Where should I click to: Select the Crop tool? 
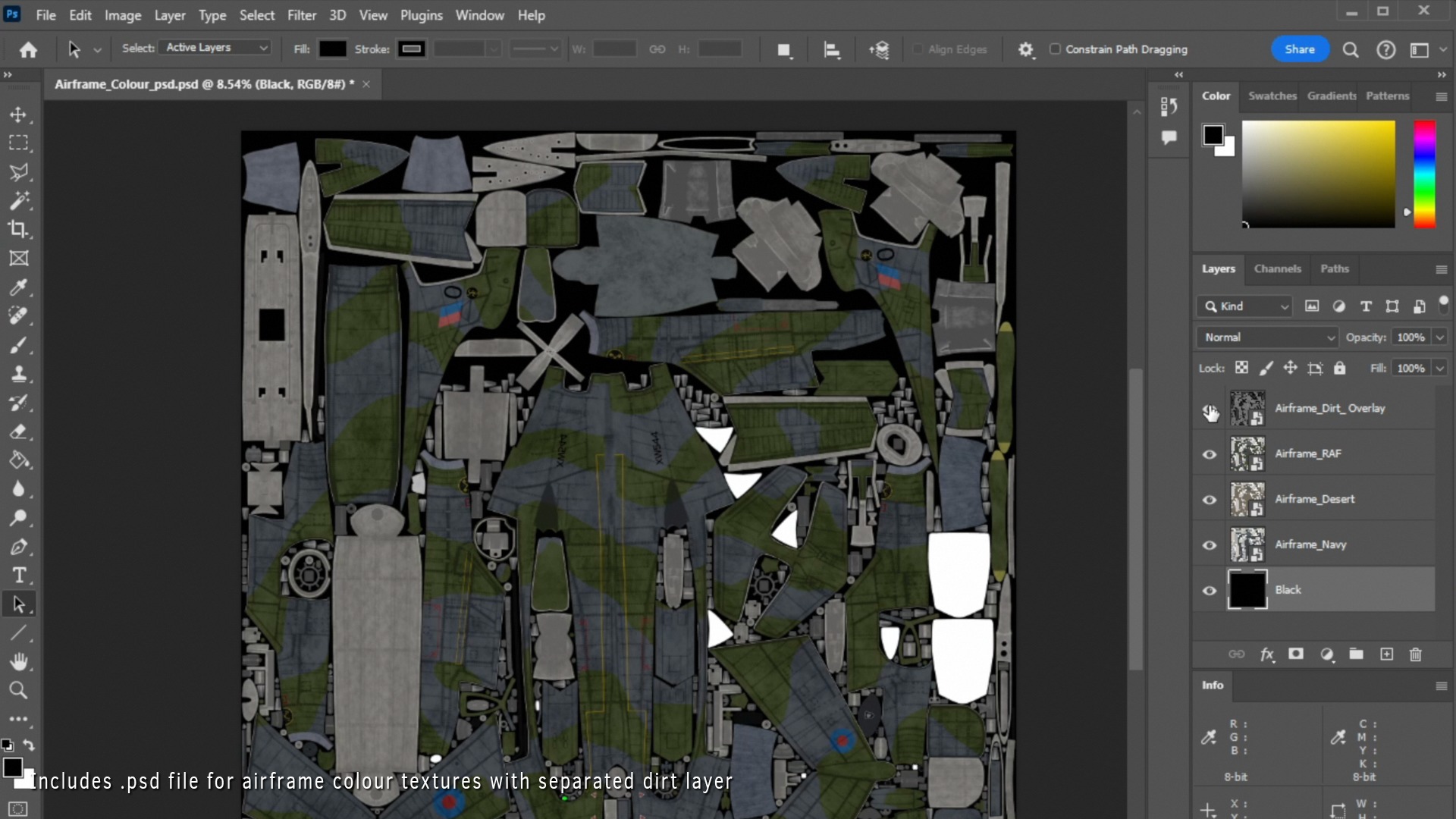[x=18, y=229]
